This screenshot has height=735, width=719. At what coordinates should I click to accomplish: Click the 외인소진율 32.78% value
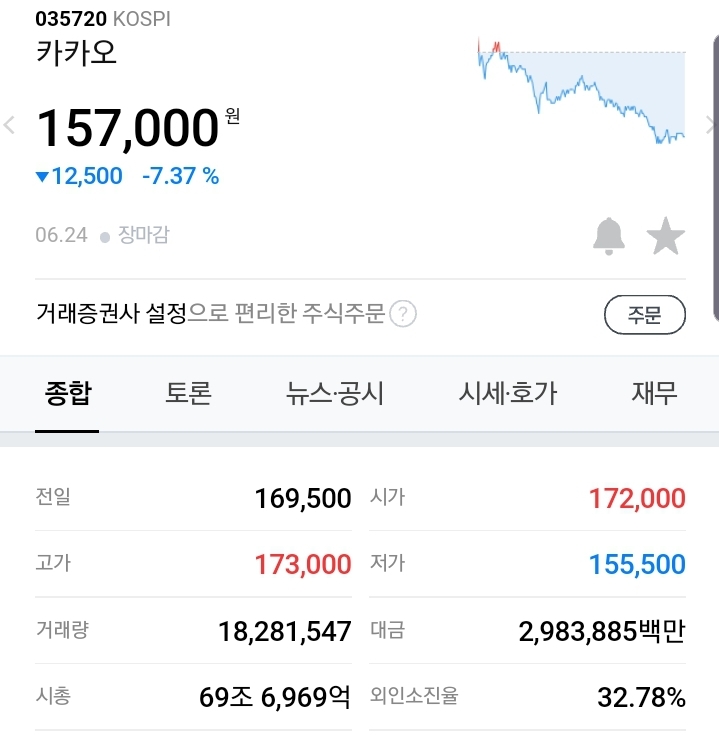coord(641,697)
